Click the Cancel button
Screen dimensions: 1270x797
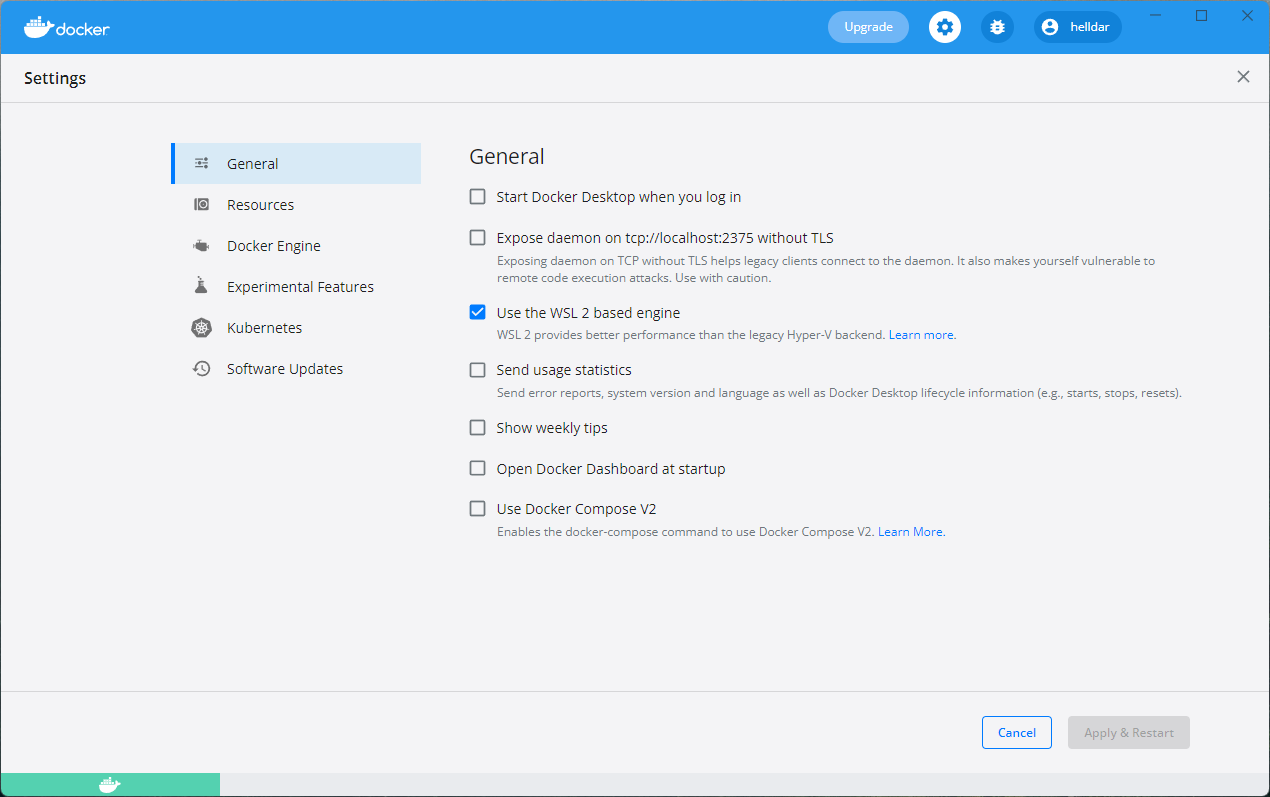1016,733
